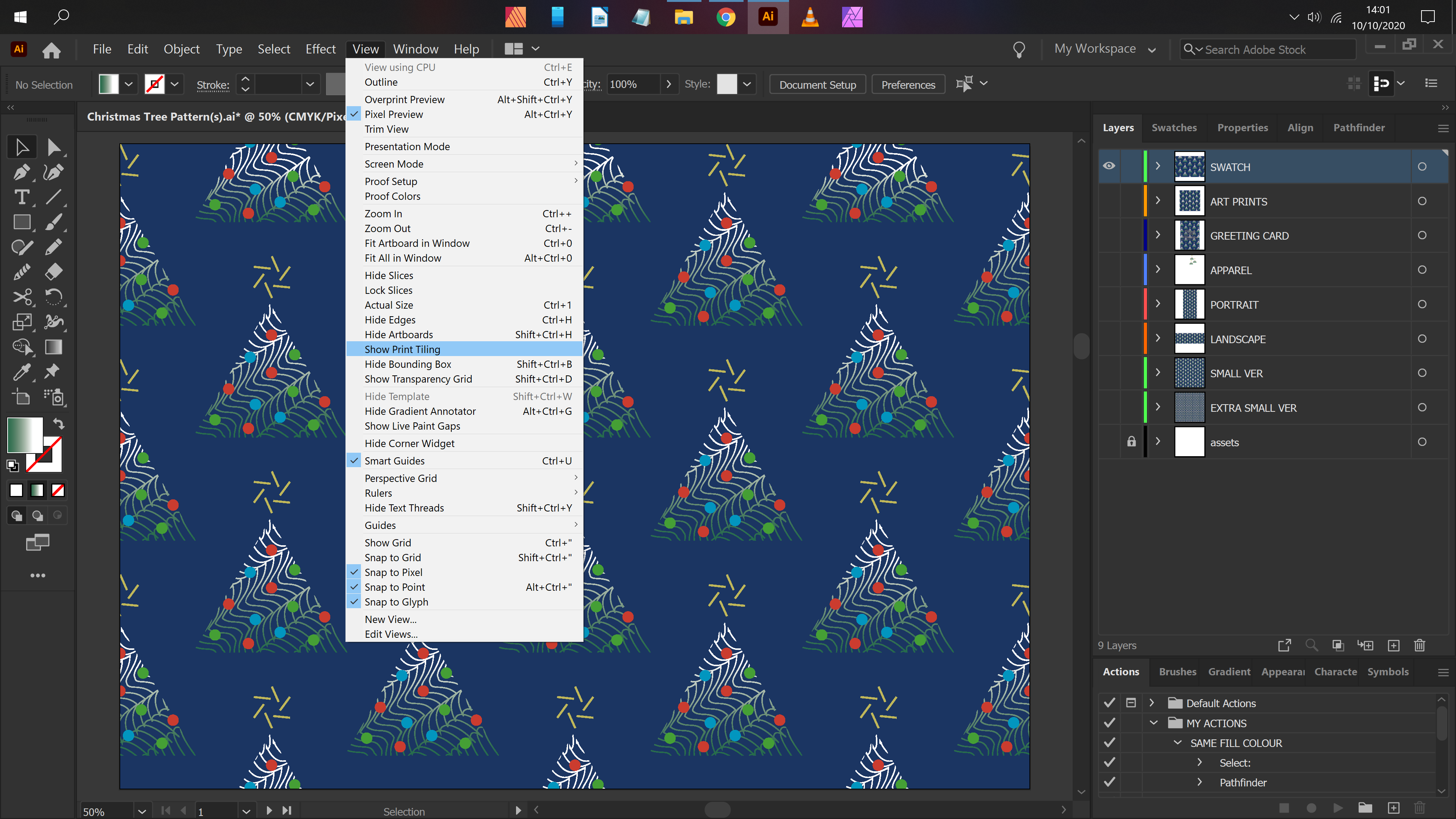1456x819 pixels.
Task: Select the Rectangle tool
Action: pyautogui.click(x=22, y=222)
